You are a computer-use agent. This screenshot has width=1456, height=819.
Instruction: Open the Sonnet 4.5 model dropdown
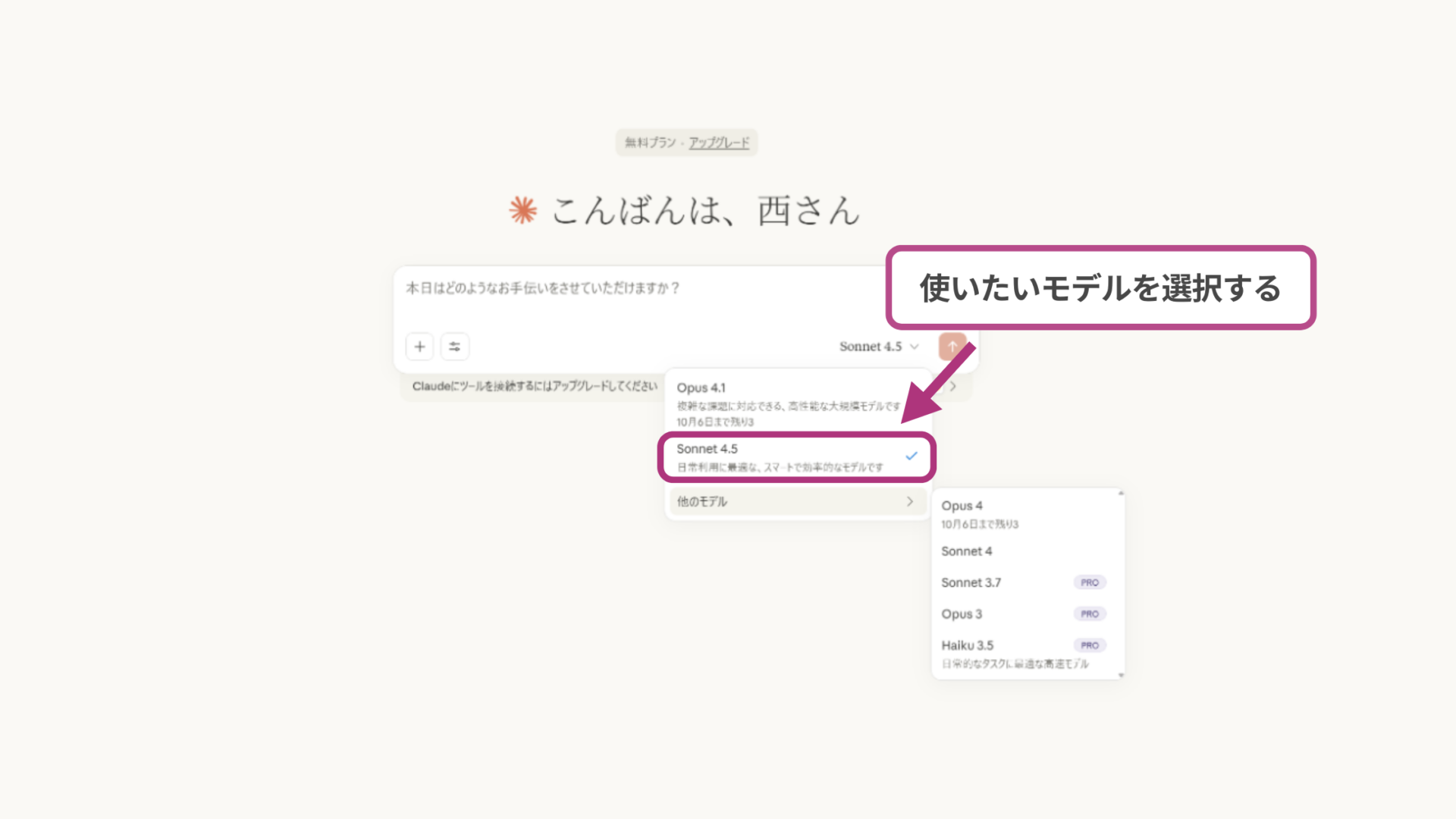coord(878,346)
